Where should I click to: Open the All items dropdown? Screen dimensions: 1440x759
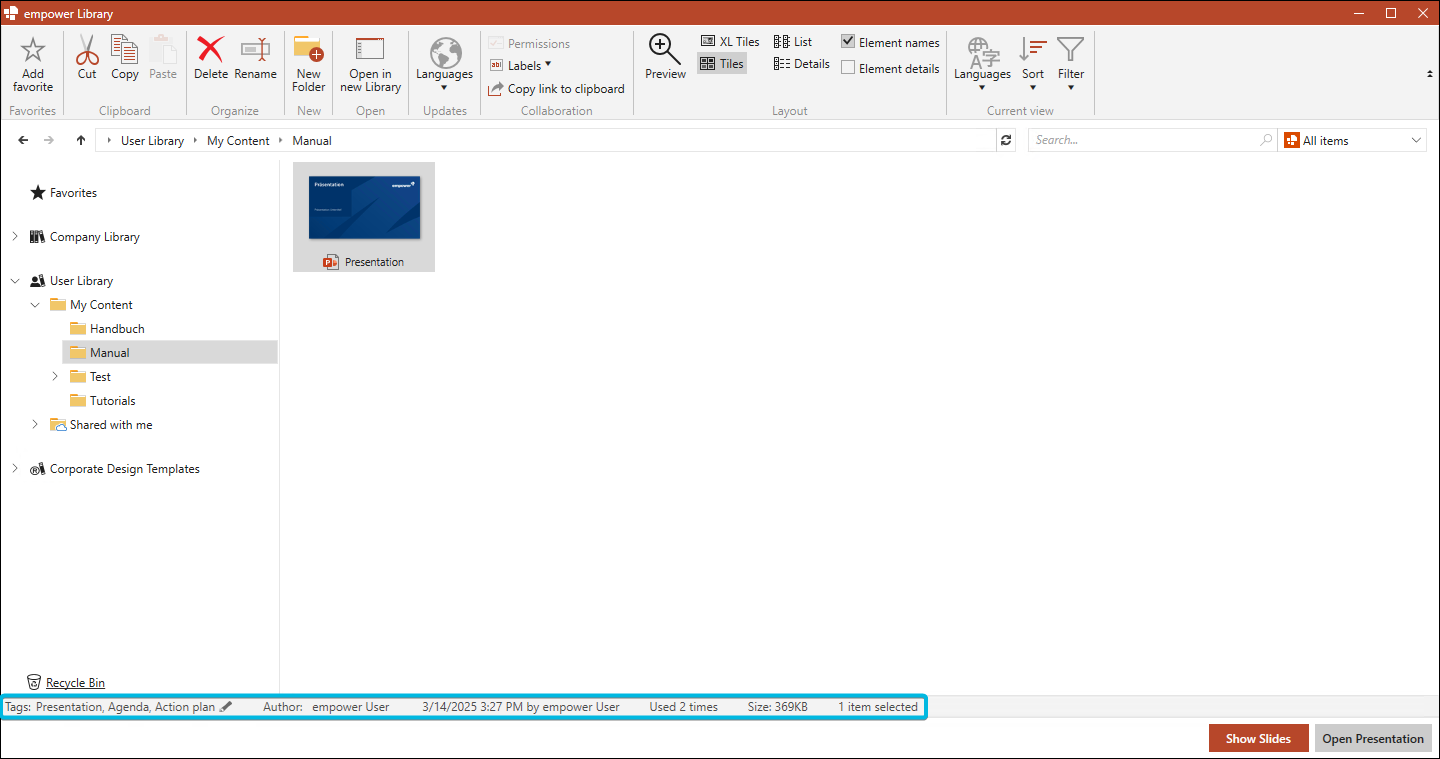(1354, 140)
